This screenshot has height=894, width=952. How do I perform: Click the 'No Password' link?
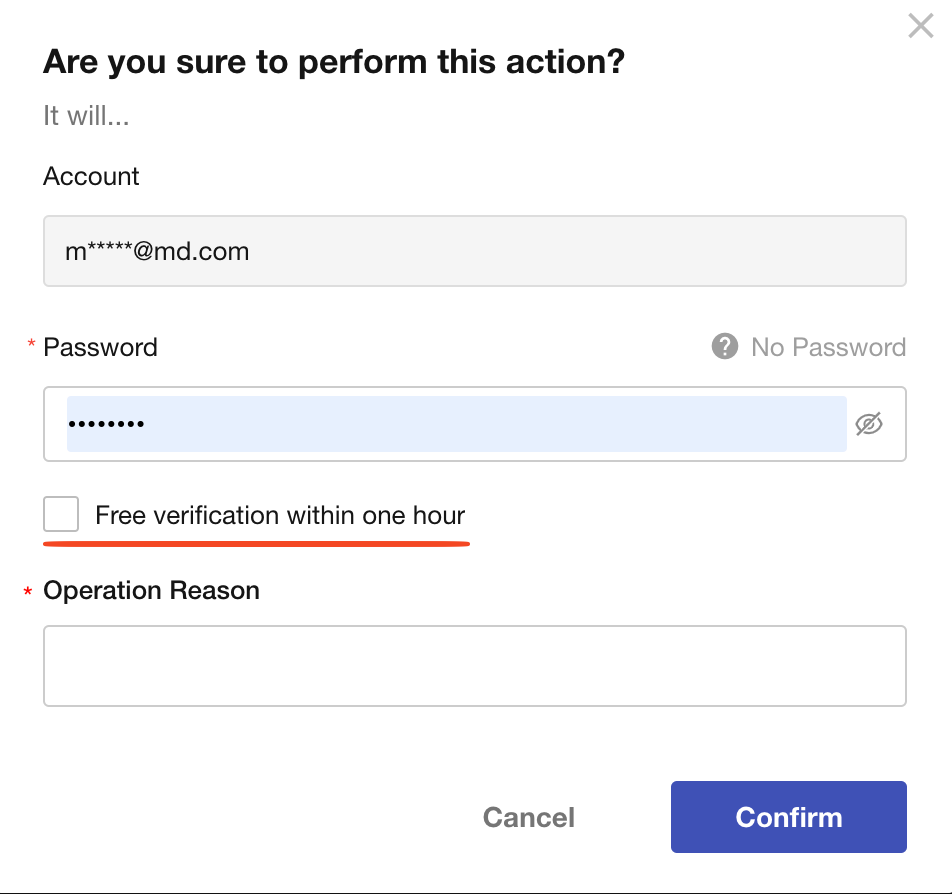point(828,347)
